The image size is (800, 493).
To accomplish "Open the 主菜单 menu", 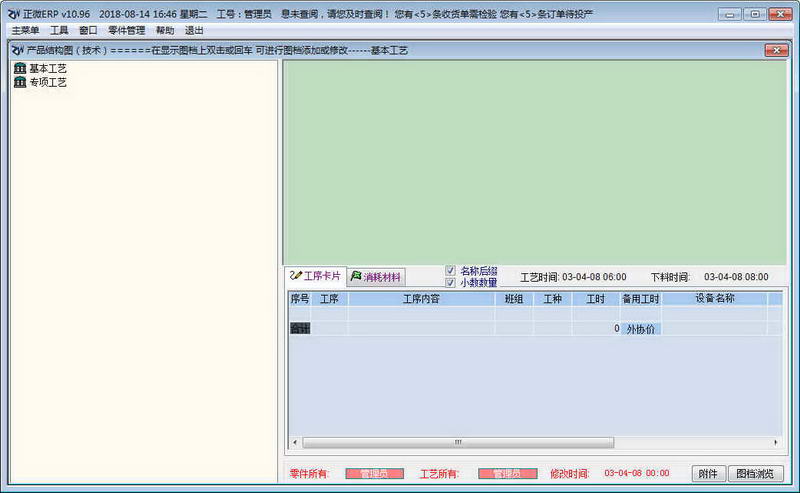I will [25, 31].
